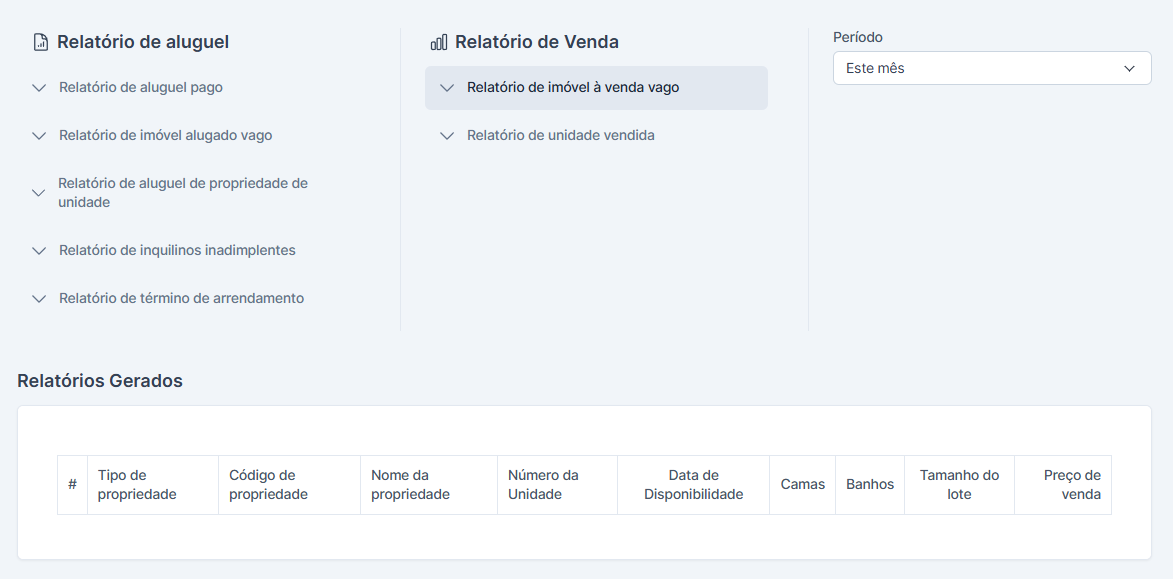Select Relatório de unidade vendida
This screenshot has width=1173, height=579.
click(x=560, y=136)
